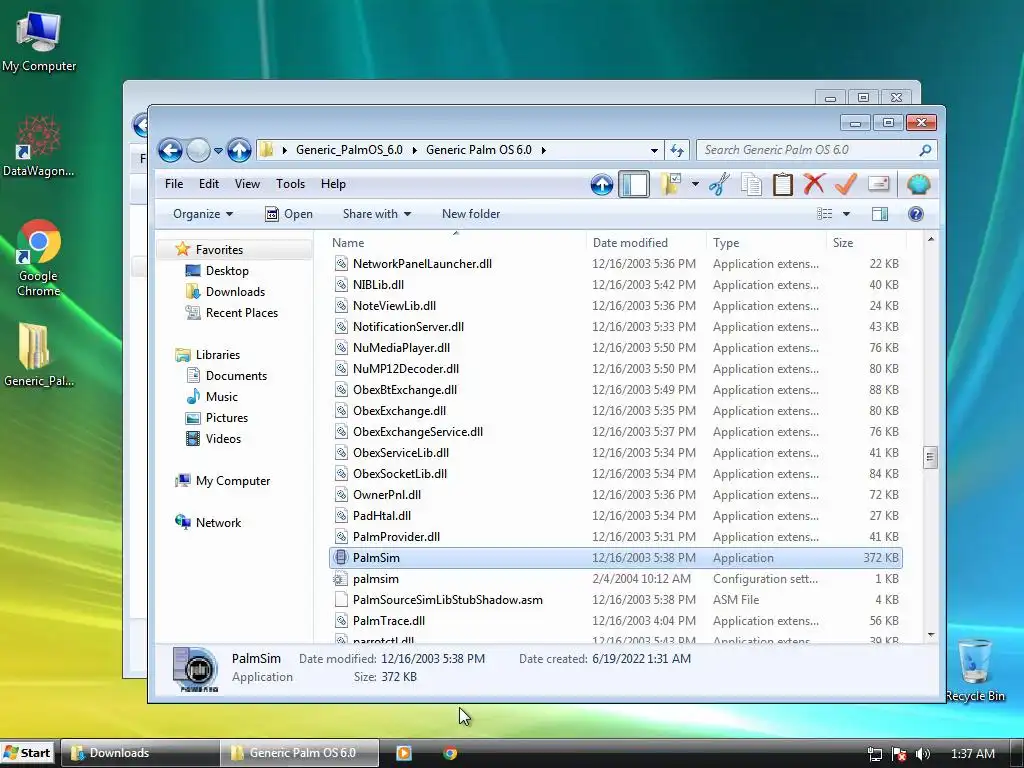Image resolution: width=1024 pixels, height=768 pixels.
Task: Switch to the Downloads taskbar window
Action: coord(140,753)
